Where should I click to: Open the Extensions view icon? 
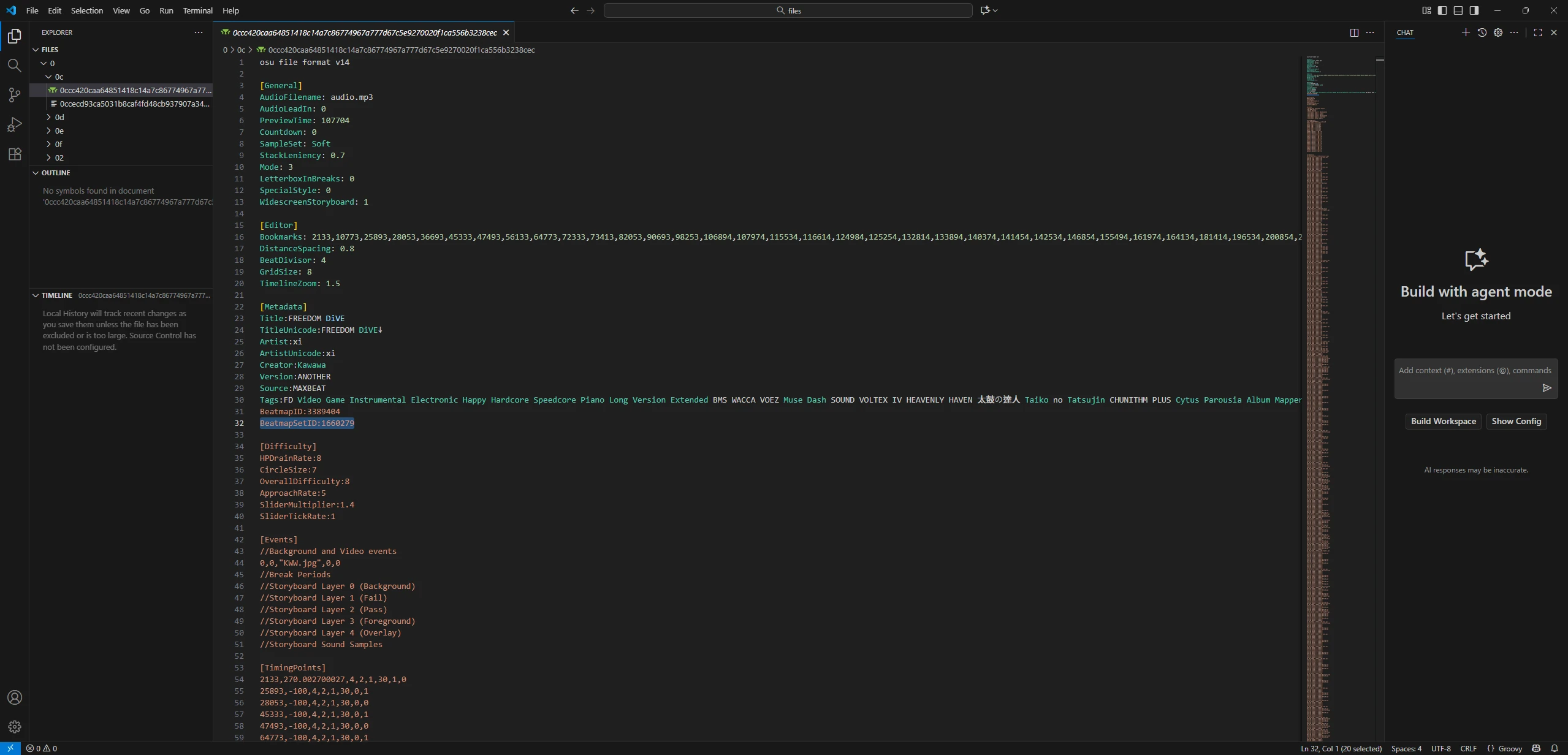[x=14, y=154]
